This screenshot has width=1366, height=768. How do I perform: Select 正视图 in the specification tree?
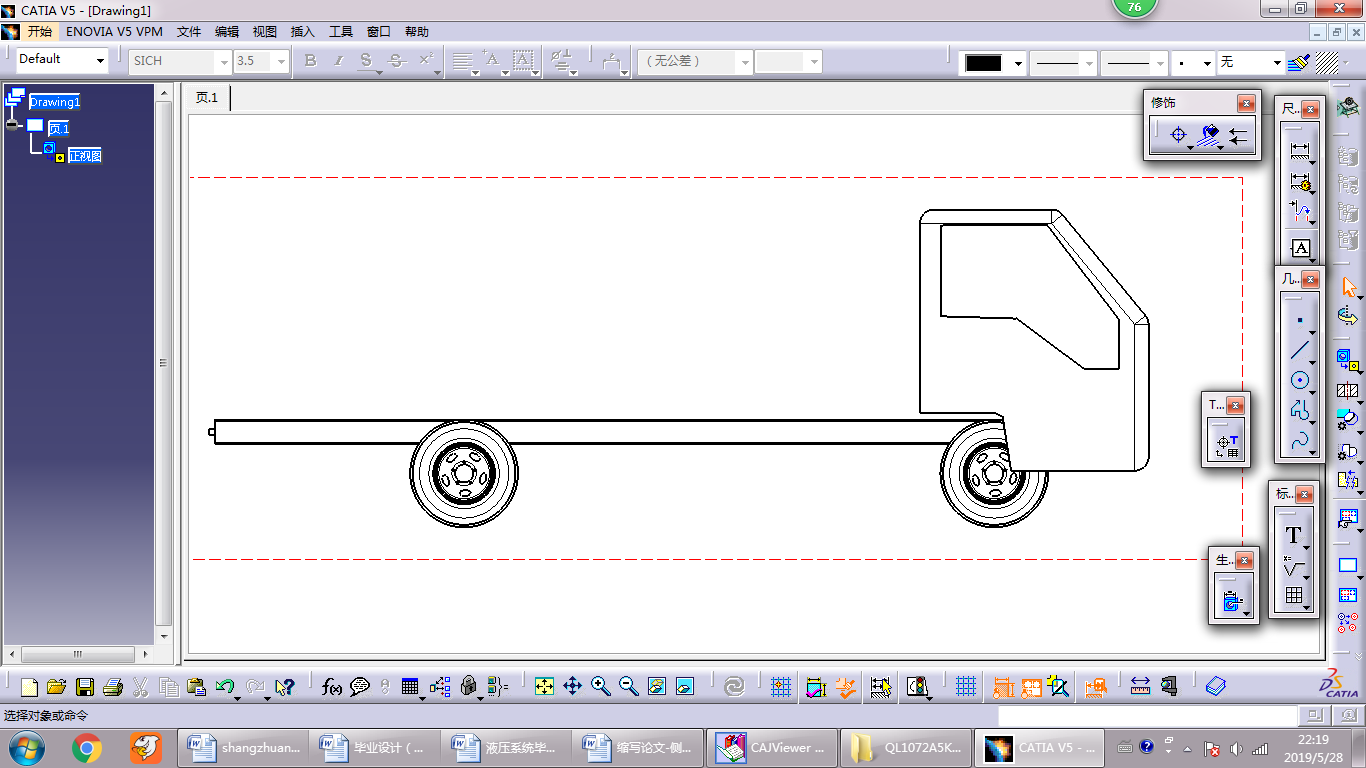coord(85,156)
